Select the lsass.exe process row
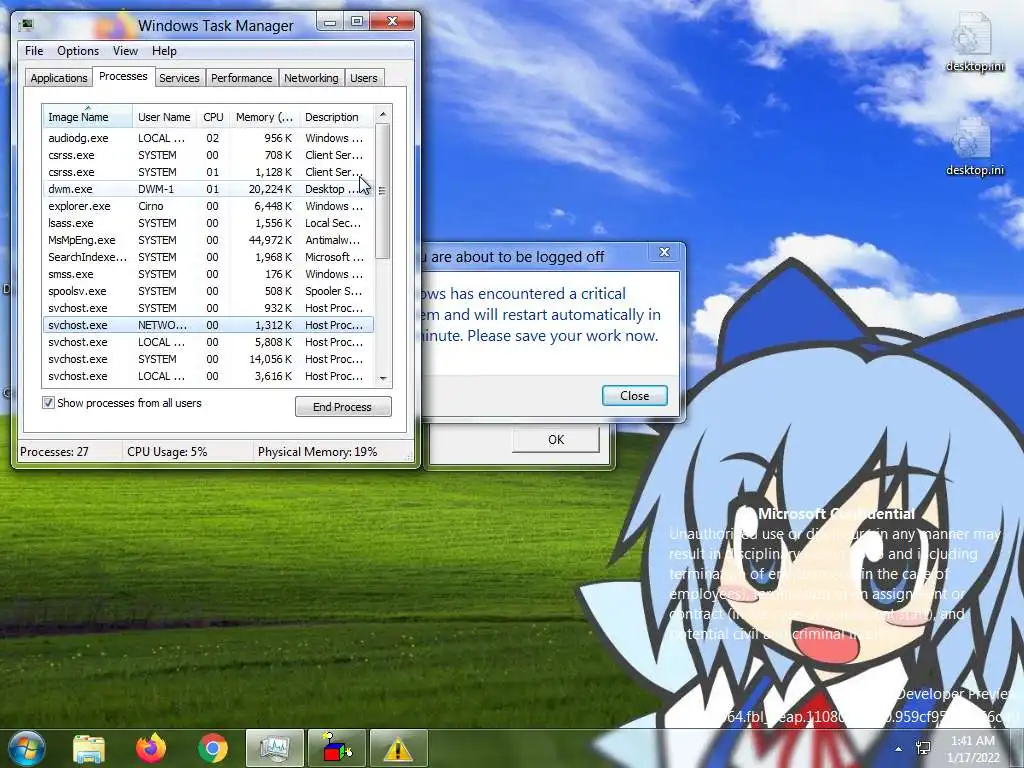The image size is (1024, 768). tap(208, 223)
